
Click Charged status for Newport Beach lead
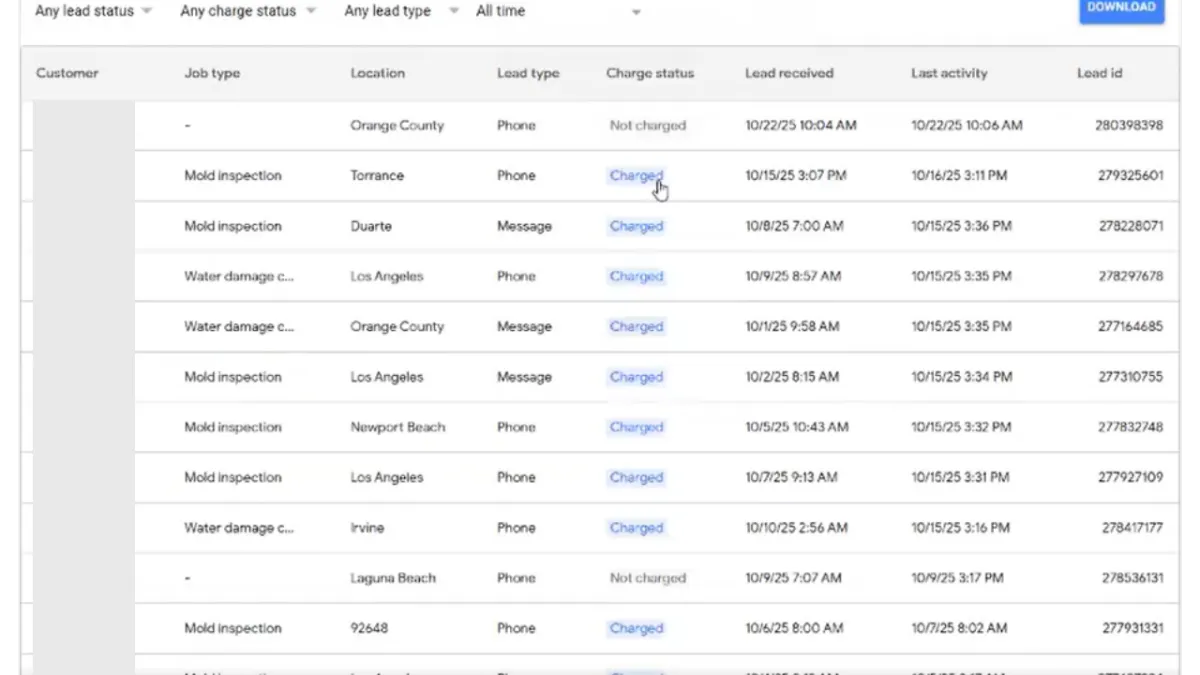[636, 427]
